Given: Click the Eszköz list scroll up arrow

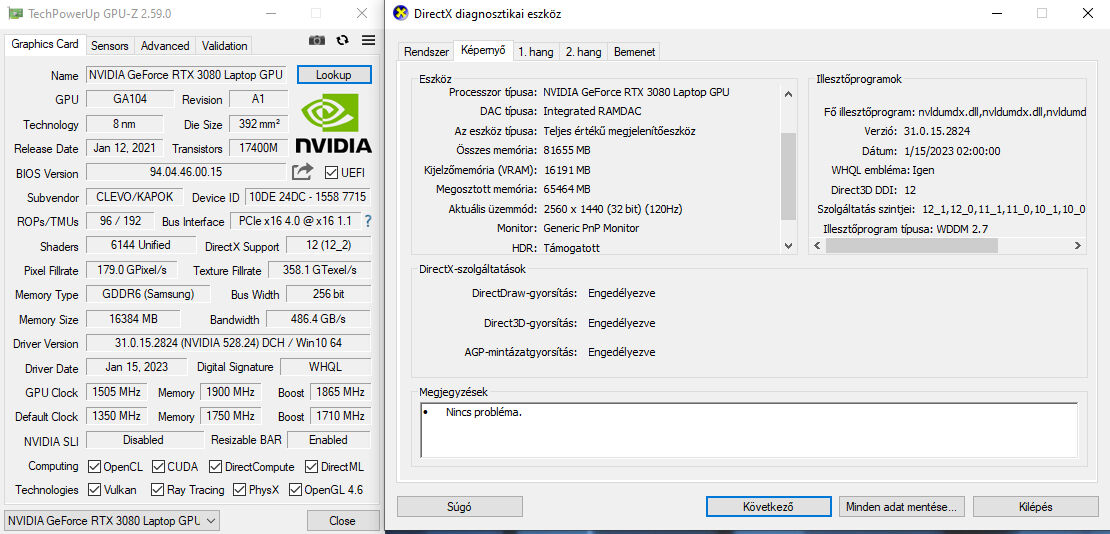Looking at the screenshot, I should [x=789, y=93].
